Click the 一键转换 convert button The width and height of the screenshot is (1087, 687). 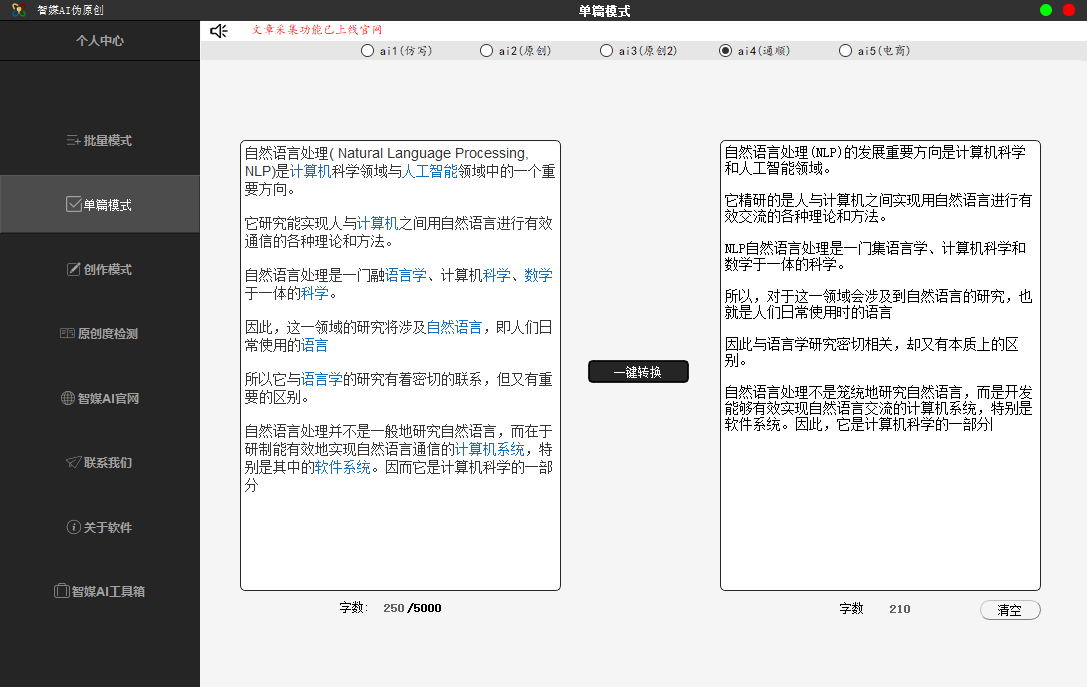638,372
